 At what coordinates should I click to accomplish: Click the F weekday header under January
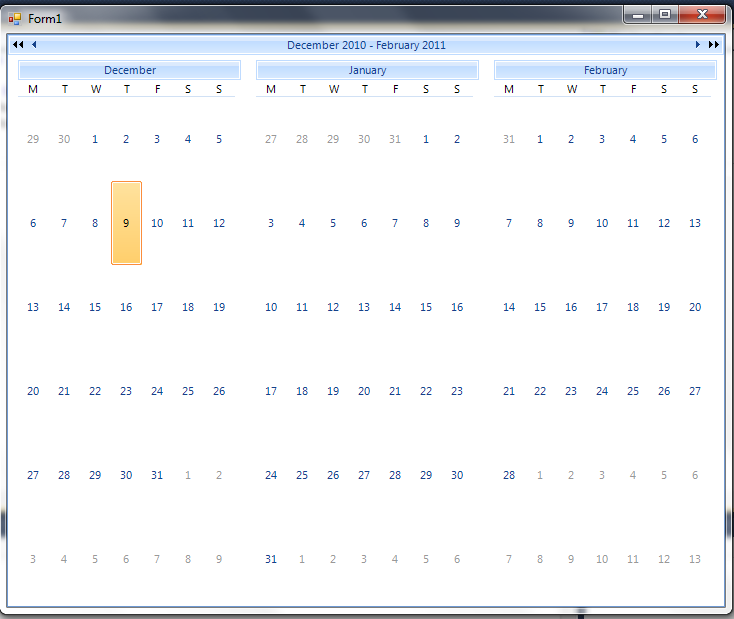coord(396,89)
